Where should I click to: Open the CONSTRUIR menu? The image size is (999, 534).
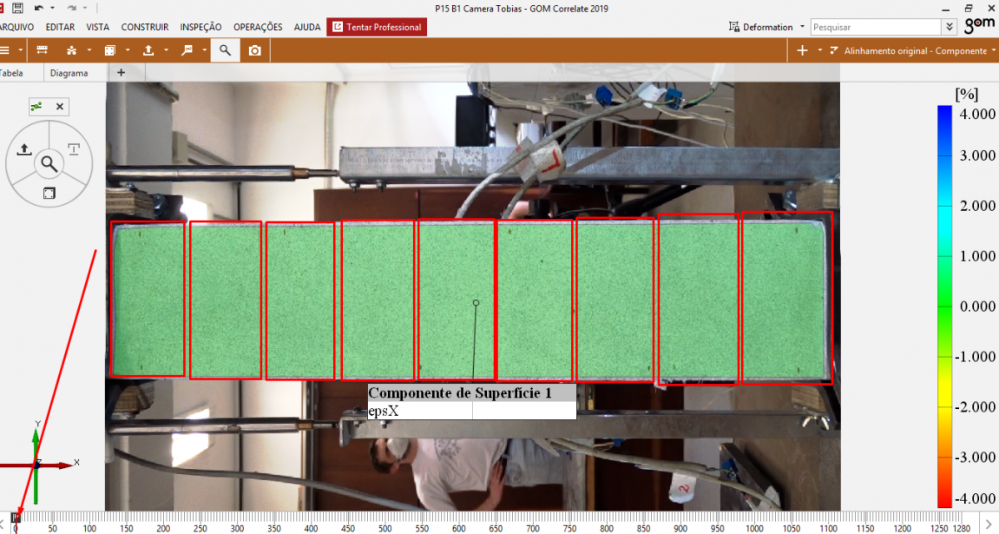point(144,27)
